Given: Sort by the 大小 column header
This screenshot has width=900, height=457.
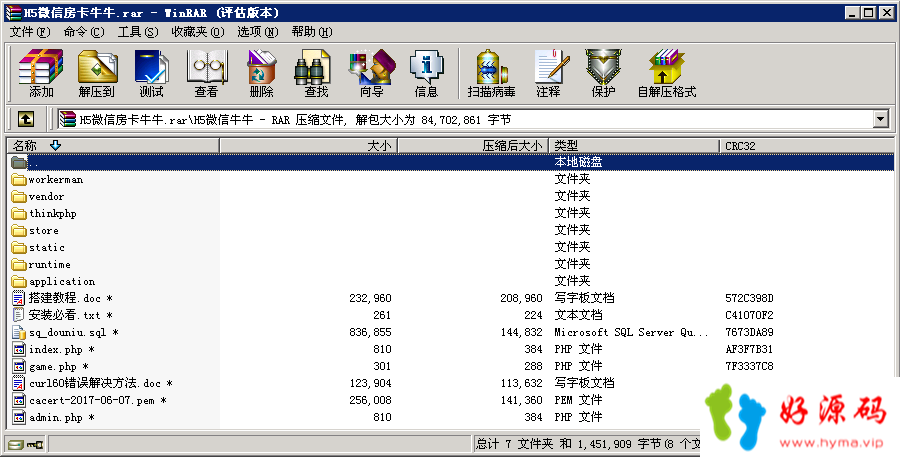Looking at the screenshot, I should click(309, 146).
